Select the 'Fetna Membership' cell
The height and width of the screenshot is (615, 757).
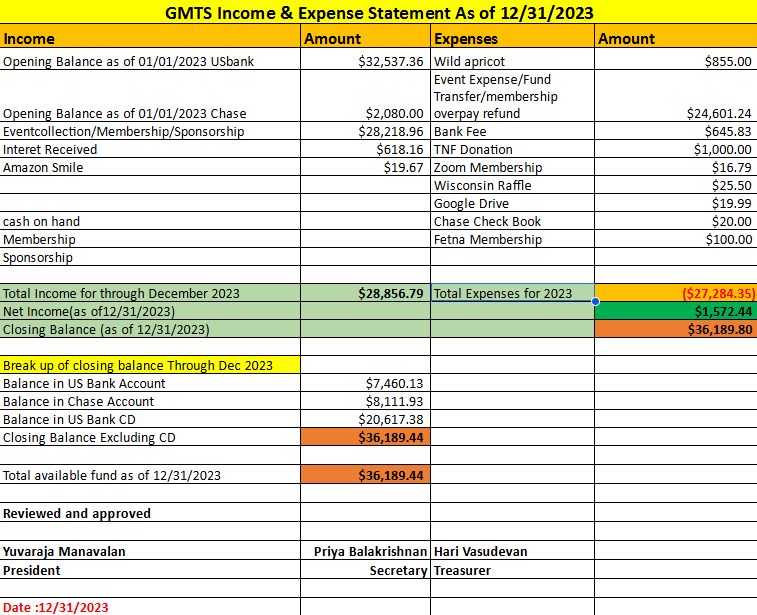512,239
